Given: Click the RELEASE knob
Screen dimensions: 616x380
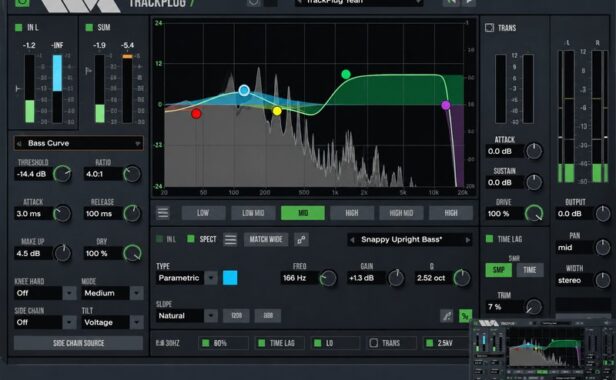Looking at the screenshot, I should [132, 213].
